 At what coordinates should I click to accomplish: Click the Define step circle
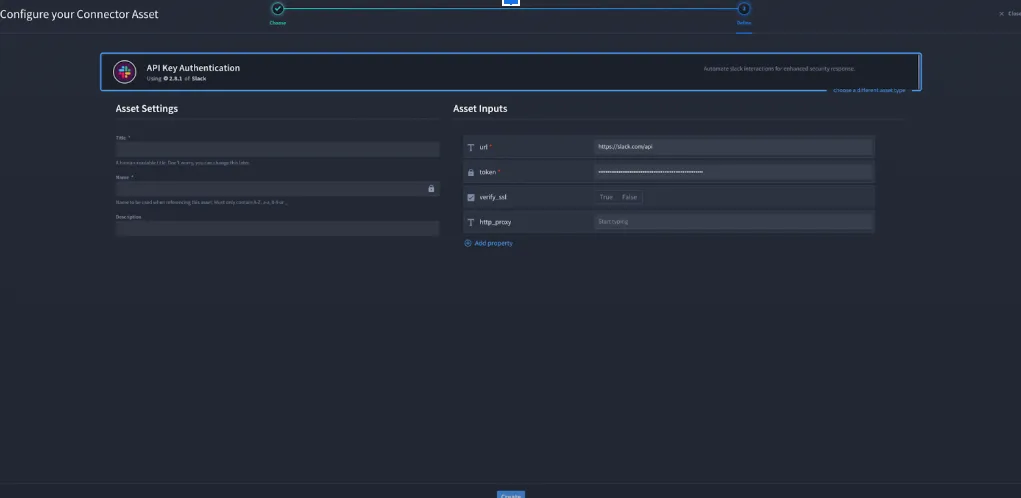(x=744, y=8)
